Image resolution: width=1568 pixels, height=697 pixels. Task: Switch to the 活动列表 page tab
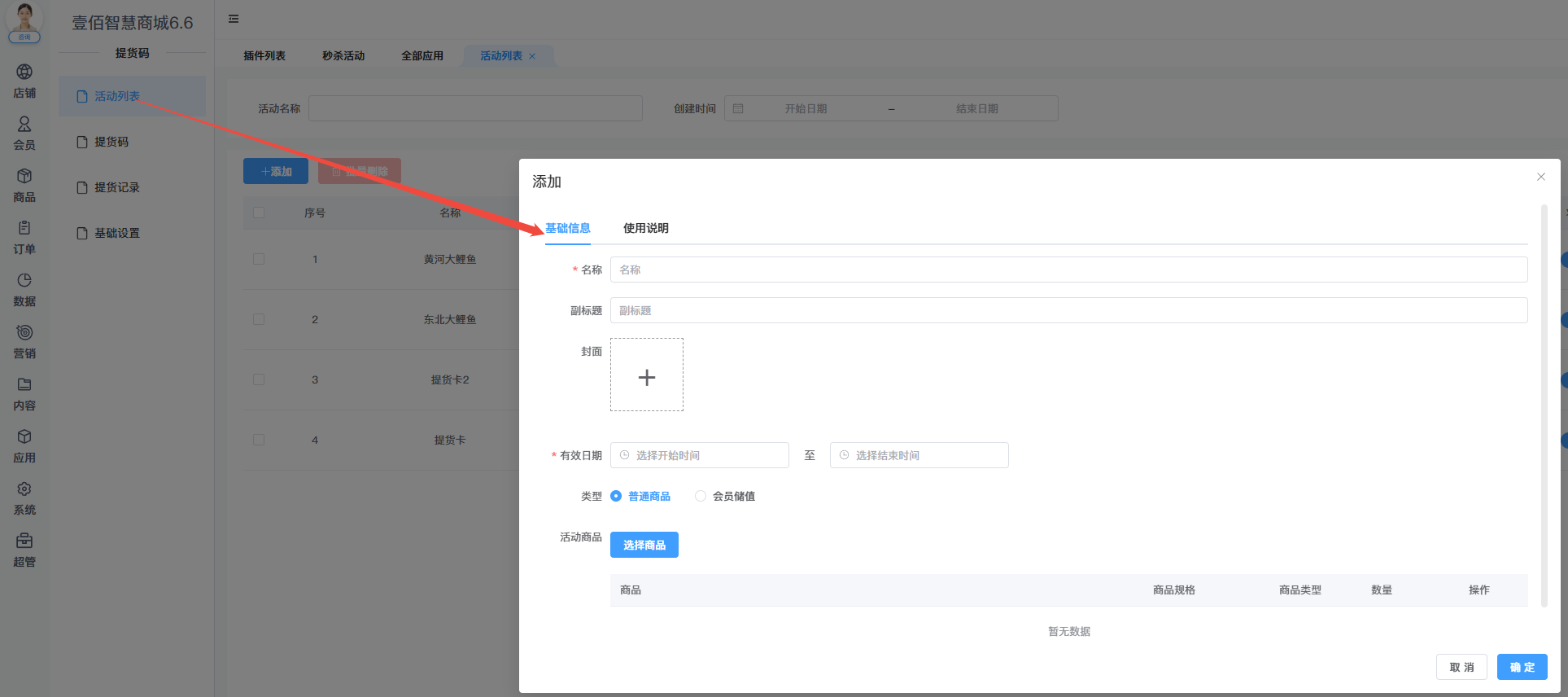(501, 56)
